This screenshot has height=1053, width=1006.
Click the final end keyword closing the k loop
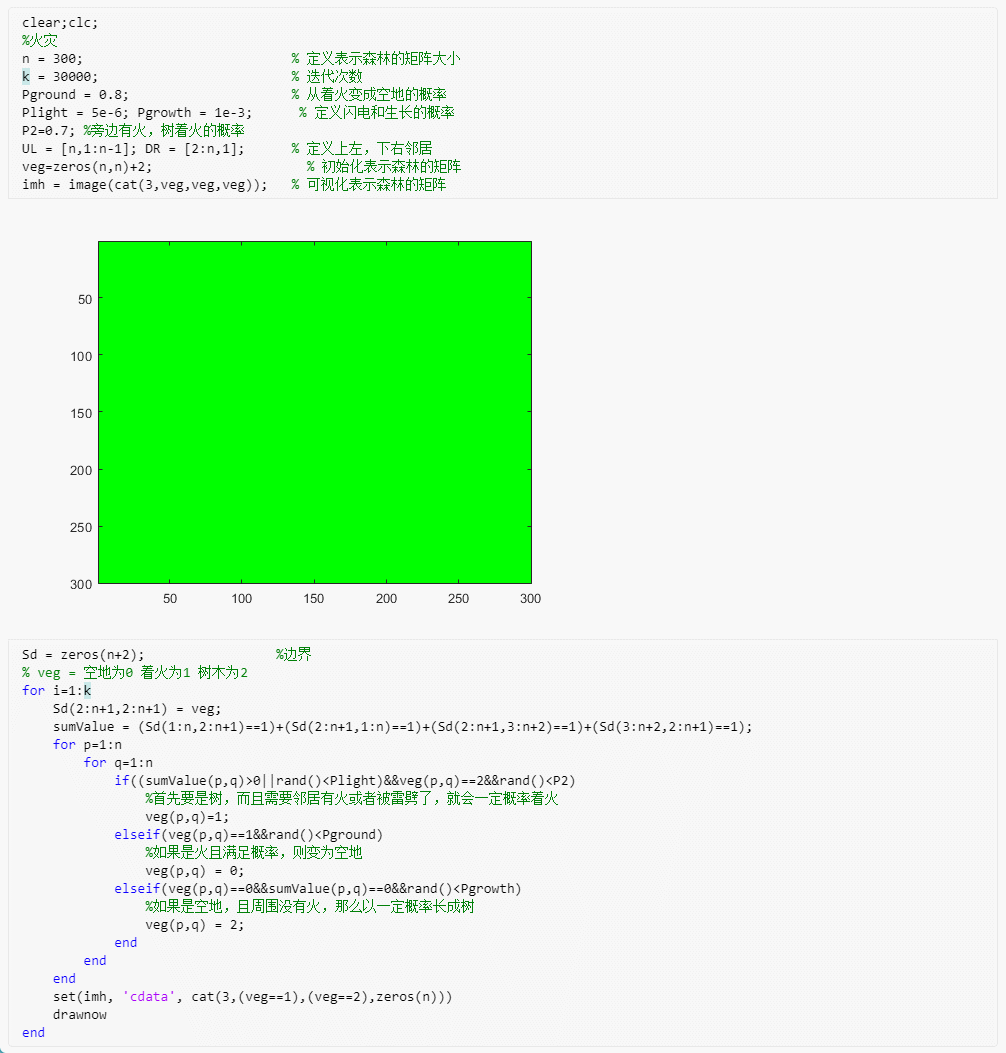click(32, 1032)
